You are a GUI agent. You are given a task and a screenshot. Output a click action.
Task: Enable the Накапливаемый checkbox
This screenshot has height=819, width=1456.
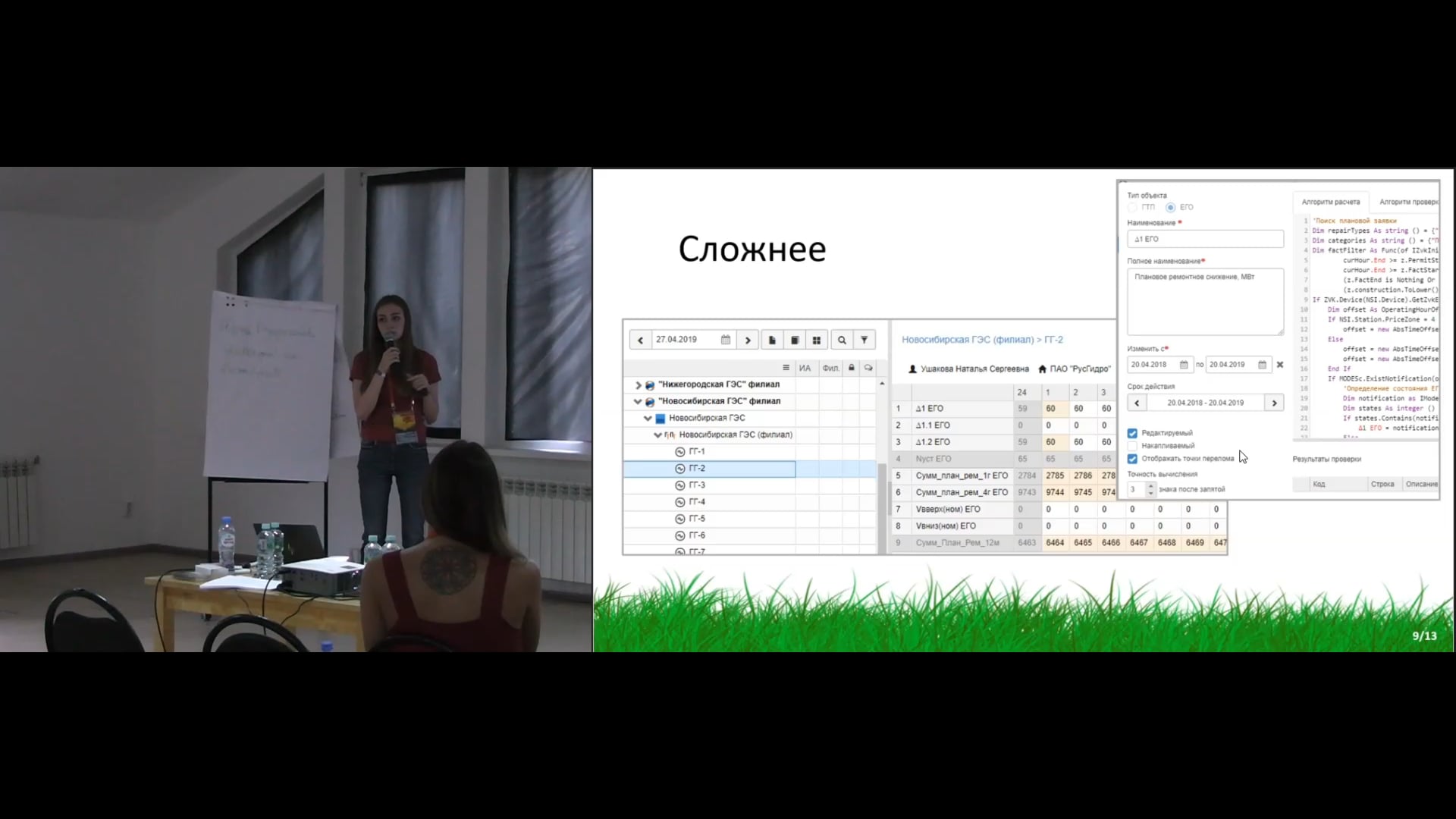pos(1132,446)
